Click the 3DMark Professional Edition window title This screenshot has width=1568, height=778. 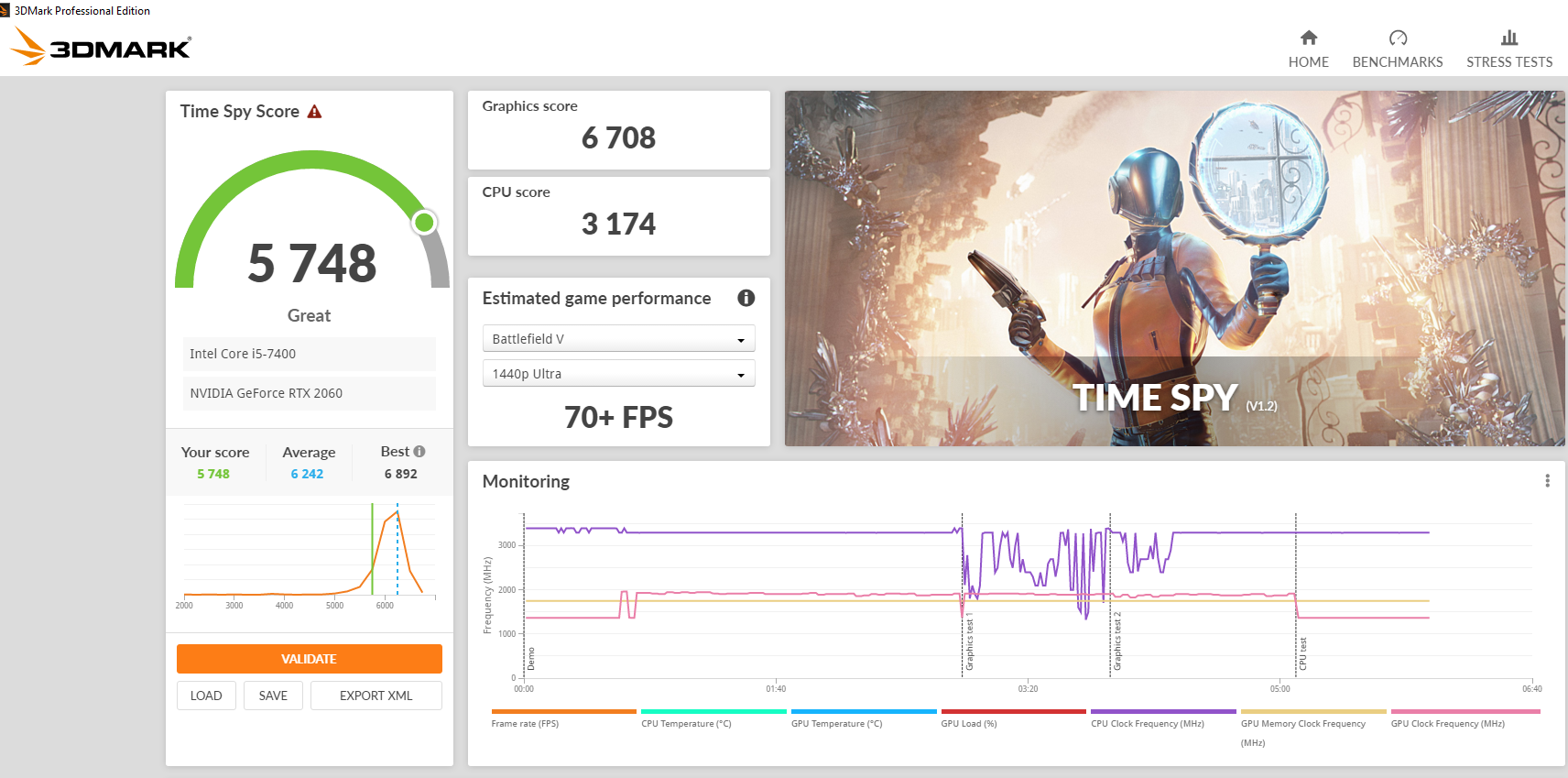click(x=82, y=11)
